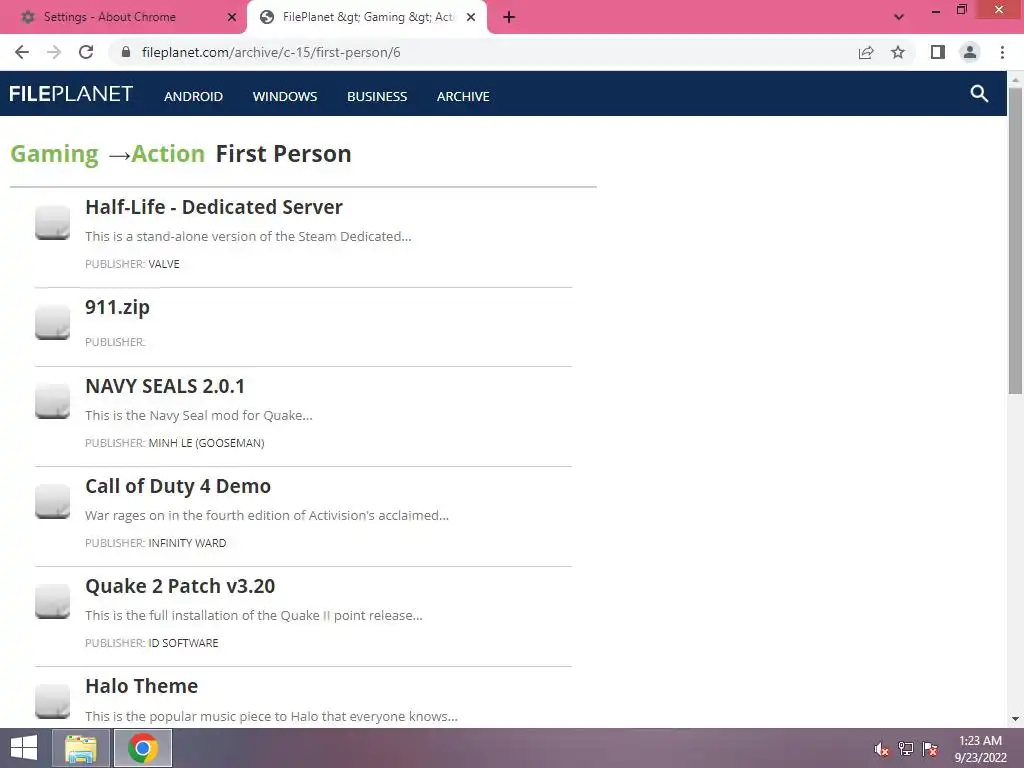Click publisher MINH LE (GOOSEMAN)
This screenshot has width=1024, height=768.
pyautogui.click(x=206, y=443)
